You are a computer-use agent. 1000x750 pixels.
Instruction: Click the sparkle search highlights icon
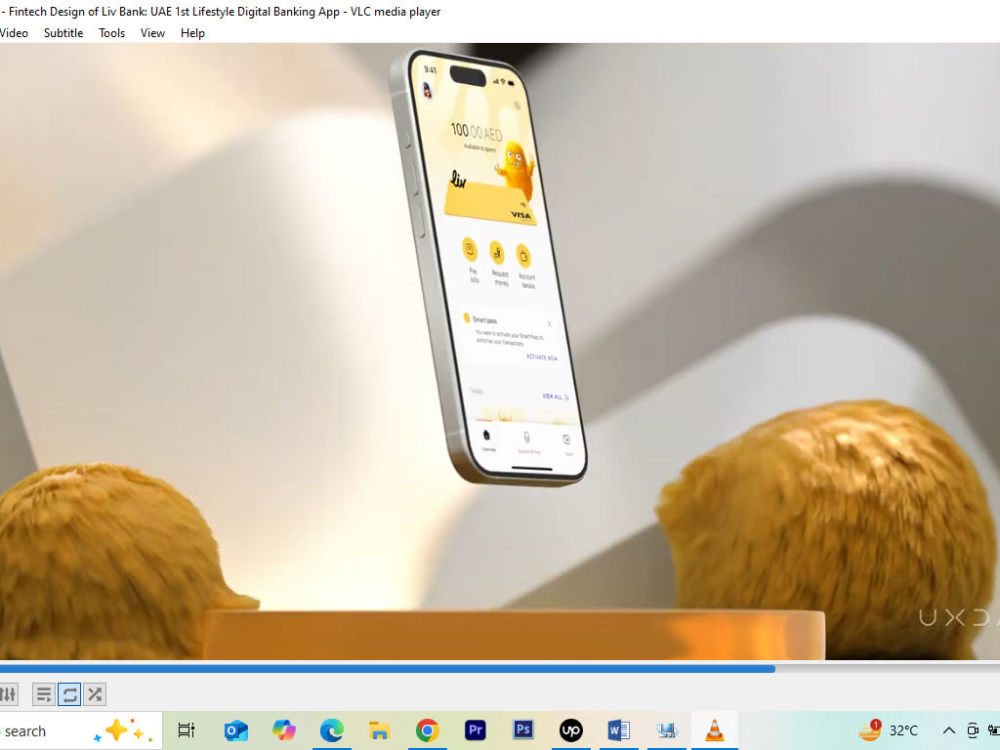point(123,731)
